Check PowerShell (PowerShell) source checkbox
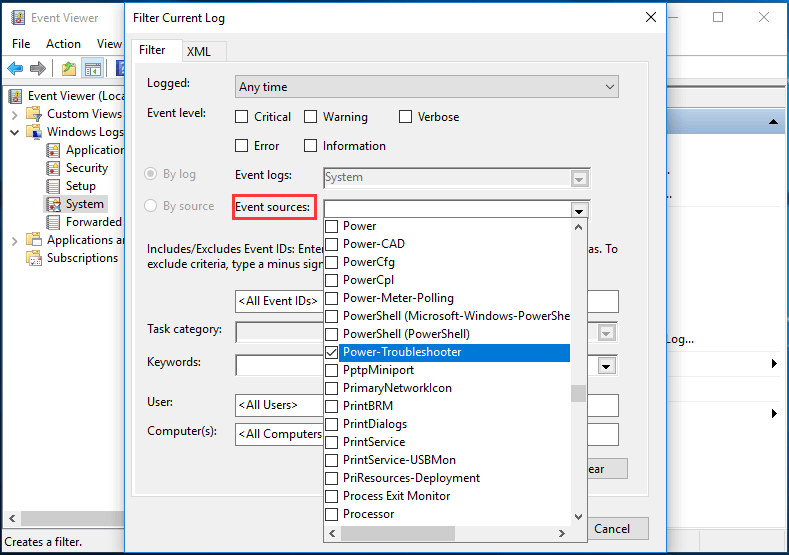 click(x=331, y=335)
